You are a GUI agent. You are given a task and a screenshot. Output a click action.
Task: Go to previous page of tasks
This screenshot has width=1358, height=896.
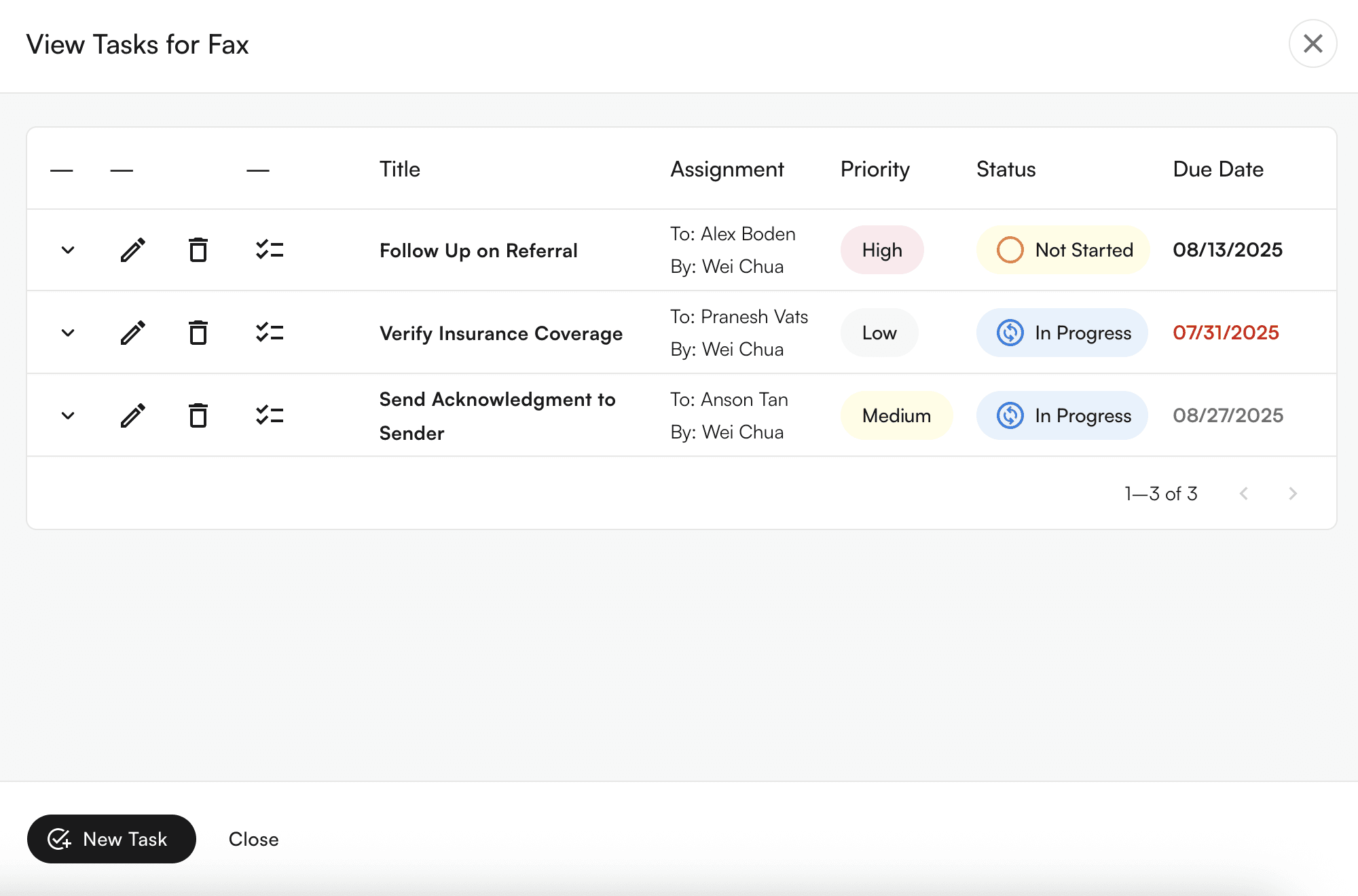pyautogui.click(x=1244, y=493)
